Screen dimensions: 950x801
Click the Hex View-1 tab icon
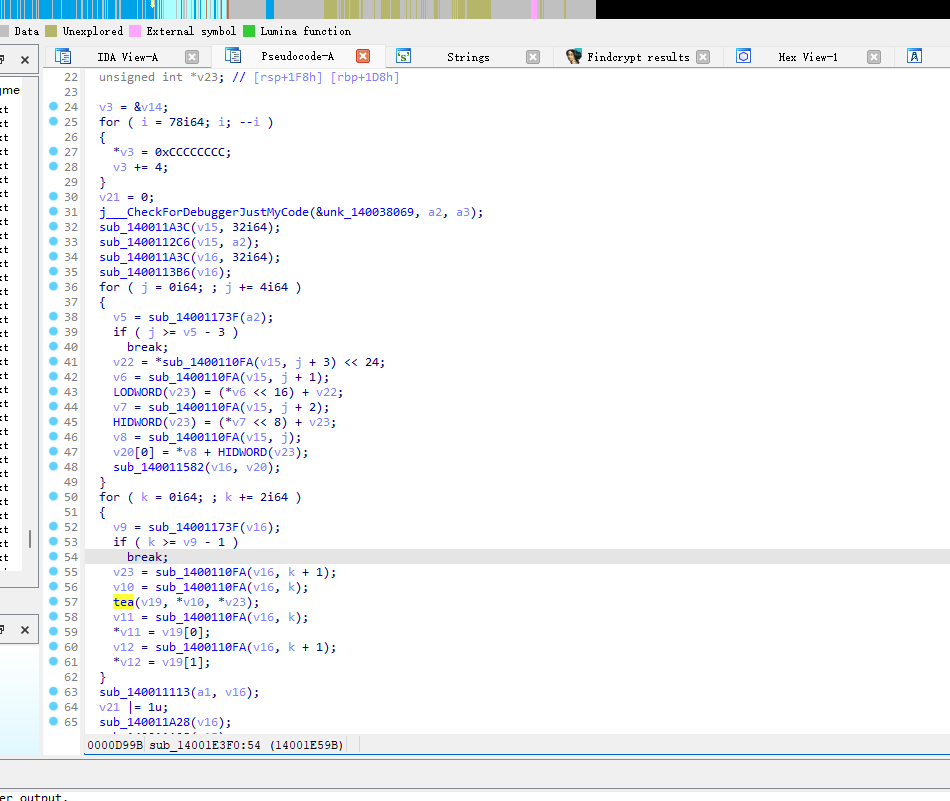[743, 56]
